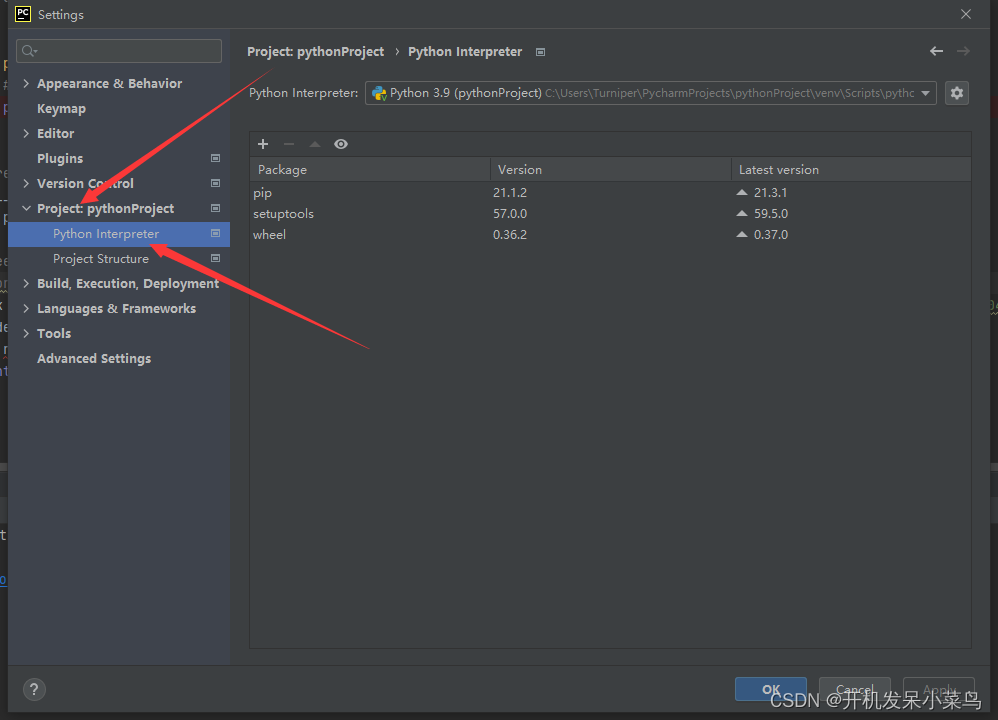Open Advanced Settings page

pos(94,358)
